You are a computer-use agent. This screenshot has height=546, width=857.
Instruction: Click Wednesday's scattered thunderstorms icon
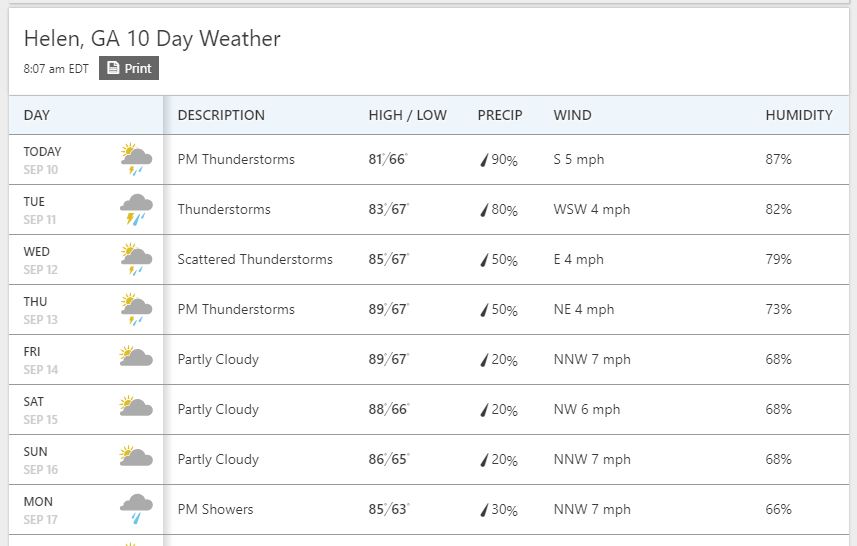pyautogui.click(x=136, y=259)
